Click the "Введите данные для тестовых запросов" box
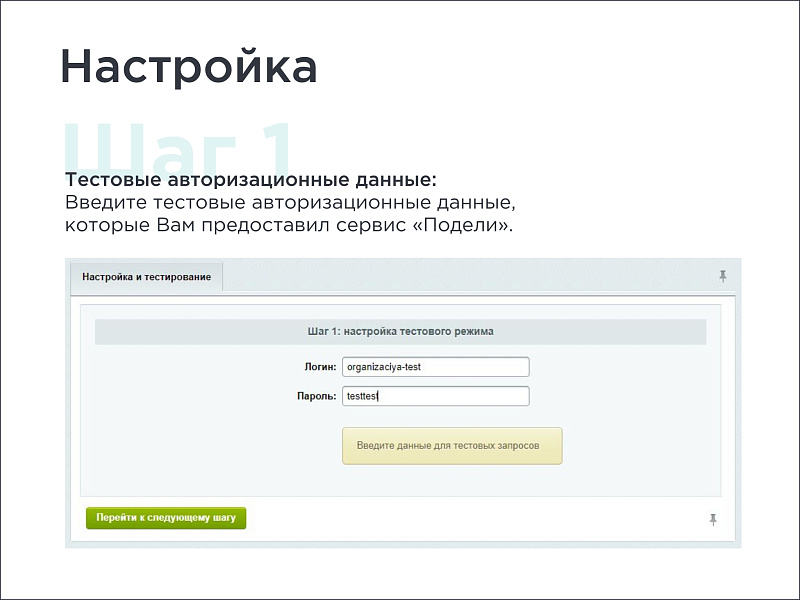 (x=452, y=445)
